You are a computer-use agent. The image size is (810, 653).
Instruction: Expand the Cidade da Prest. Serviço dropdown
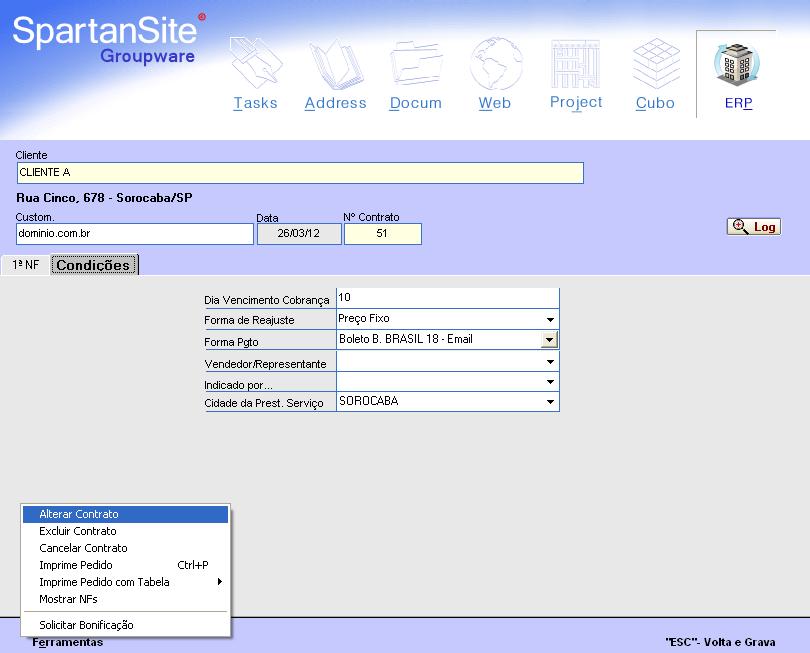(550, 401)
